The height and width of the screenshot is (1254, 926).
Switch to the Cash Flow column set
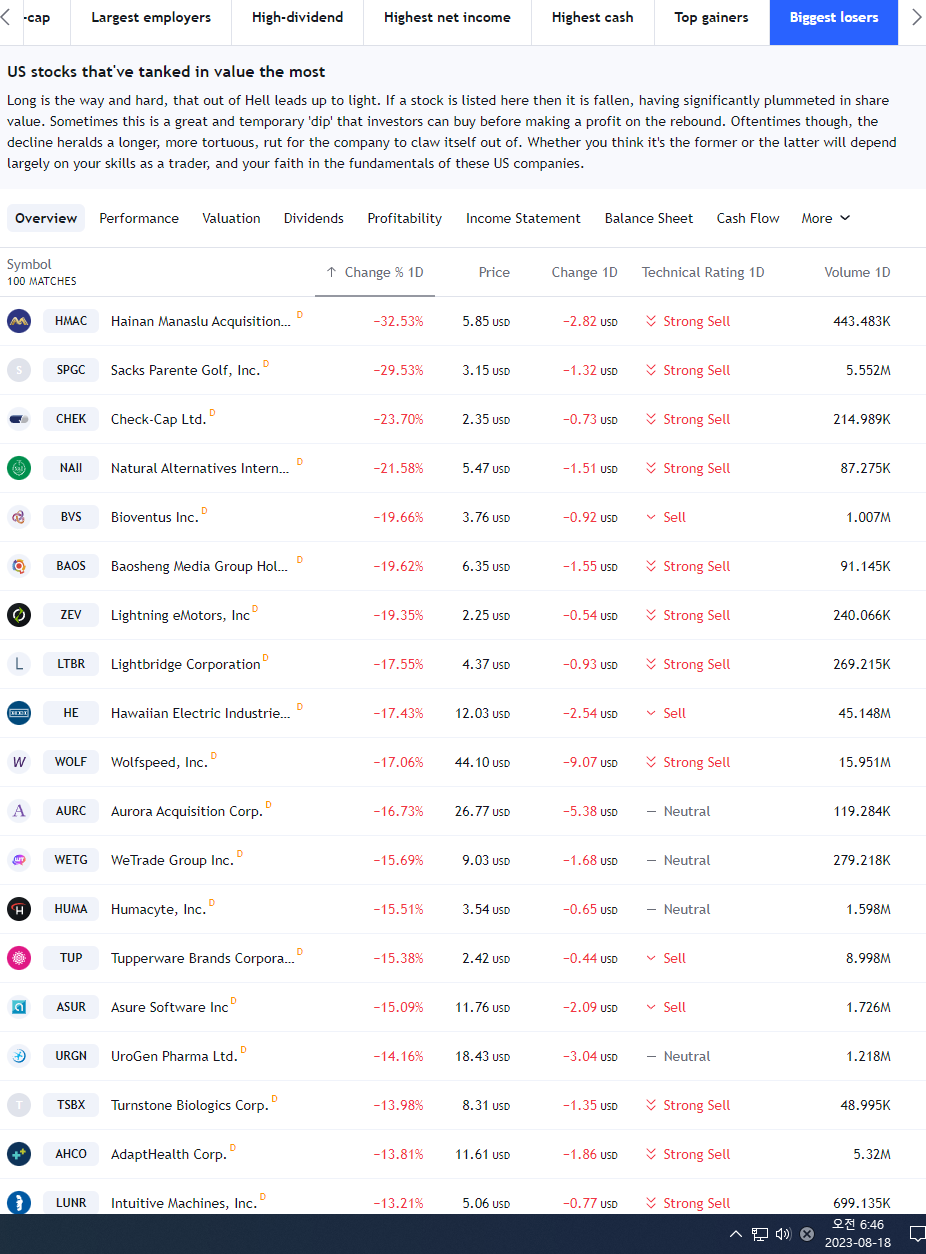[x=748, y=218]
